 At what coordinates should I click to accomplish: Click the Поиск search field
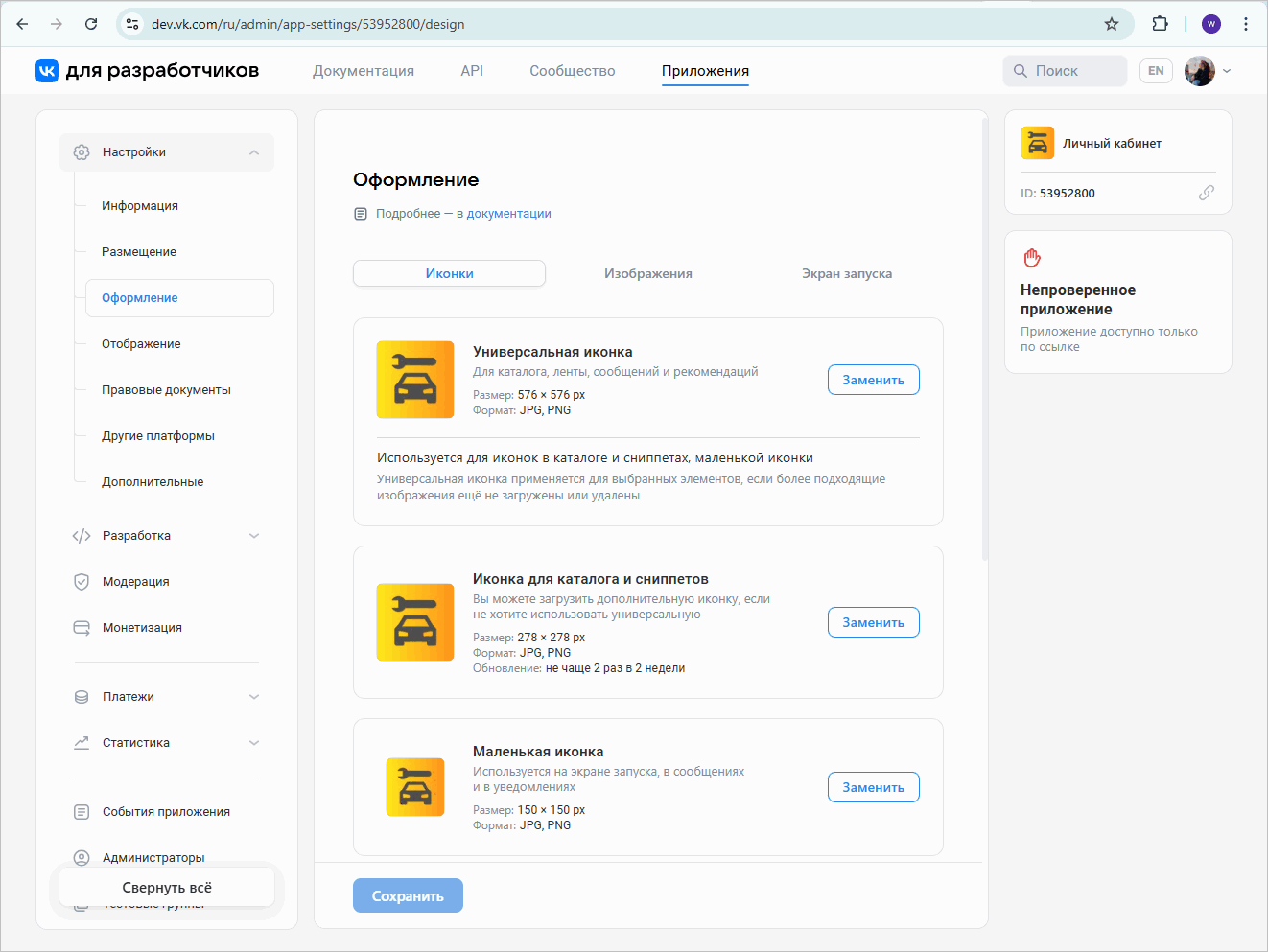tap(1065, 70)
